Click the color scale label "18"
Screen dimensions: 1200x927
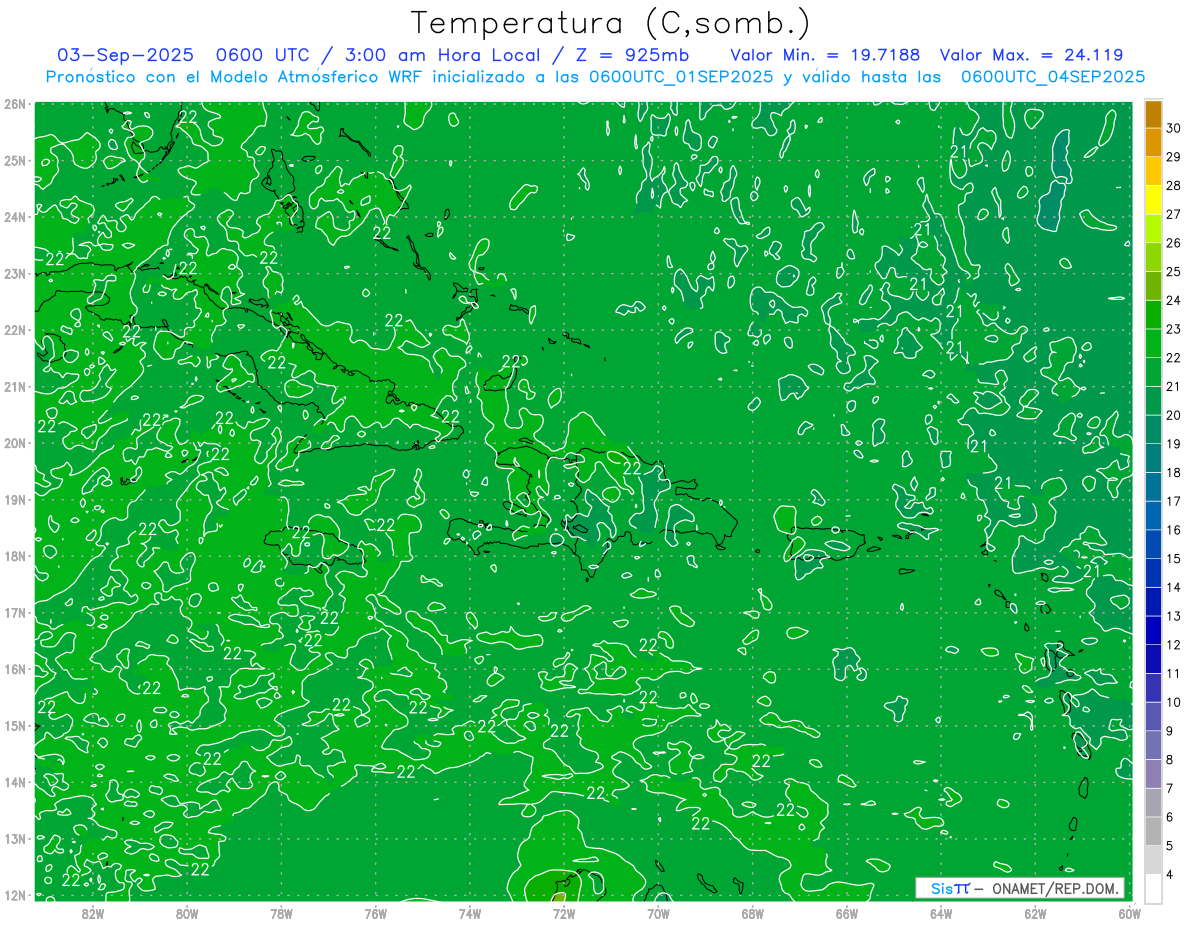coord(1174,472)
